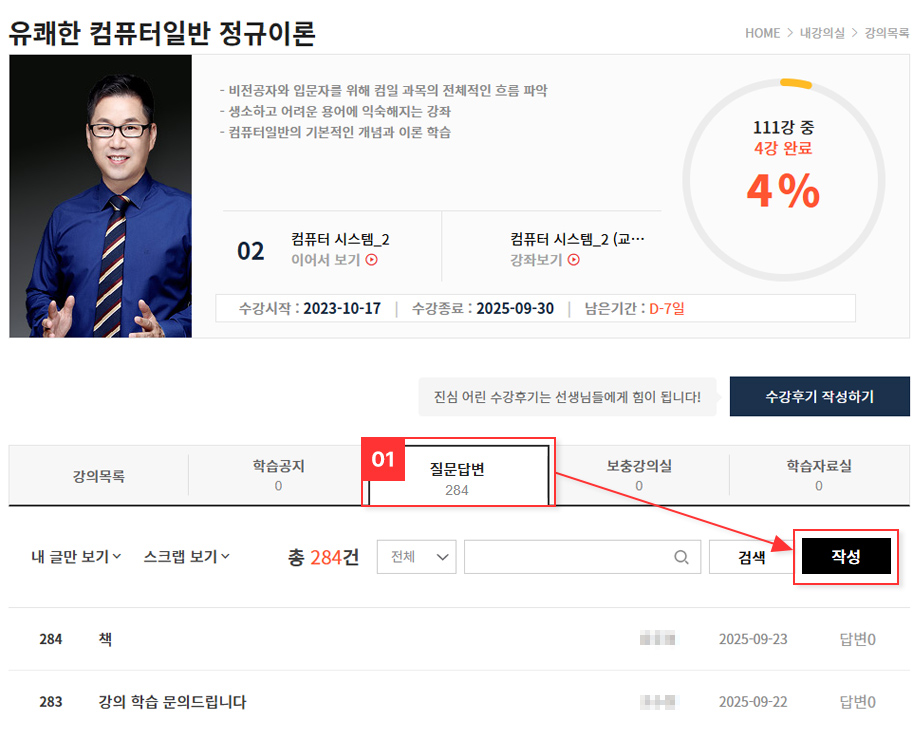
Task: Click the play icon beside 강좌보기
Action: click(x=574, y=260)
